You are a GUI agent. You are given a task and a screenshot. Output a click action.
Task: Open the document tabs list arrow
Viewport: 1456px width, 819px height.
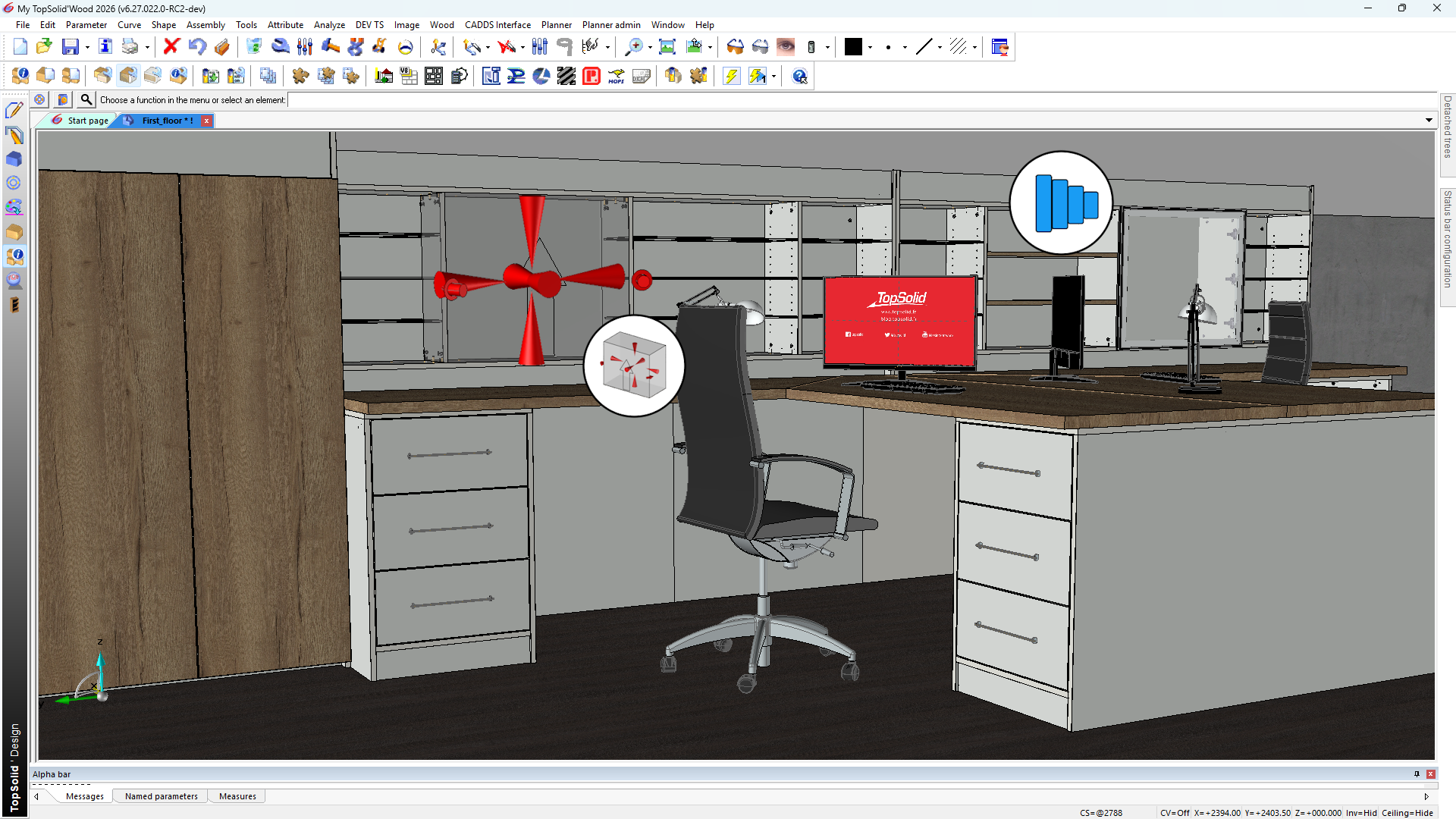tap(1429, 120)
